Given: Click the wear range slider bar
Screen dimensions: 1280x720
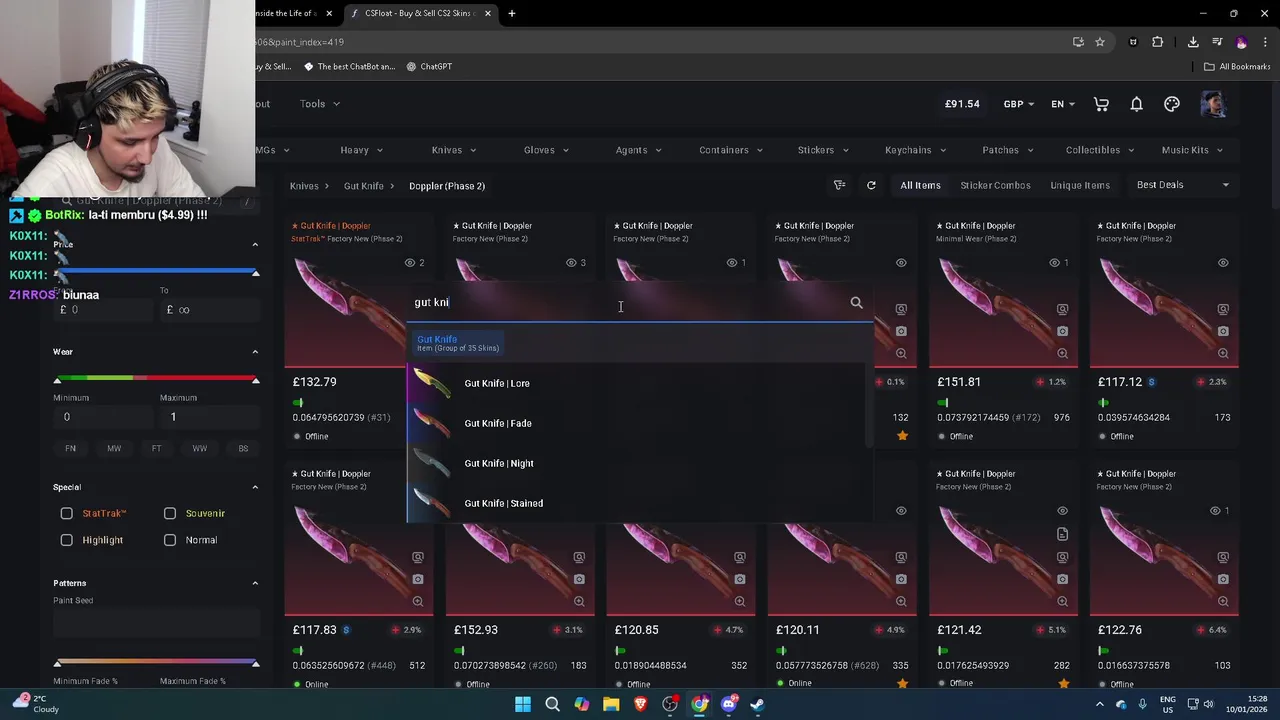Looking at the screenshot, I should (156, 378).
